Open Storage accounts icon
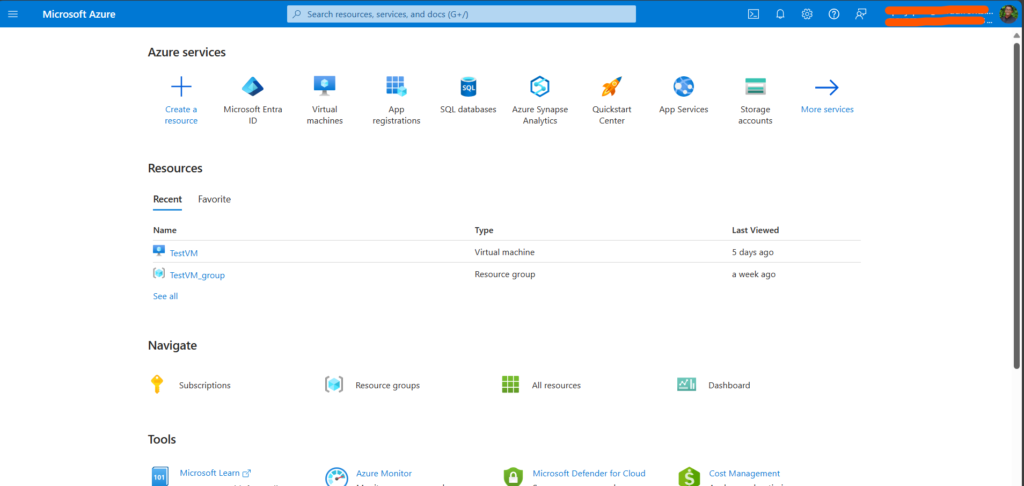1024x486 pixels. (x=756, y=86)
